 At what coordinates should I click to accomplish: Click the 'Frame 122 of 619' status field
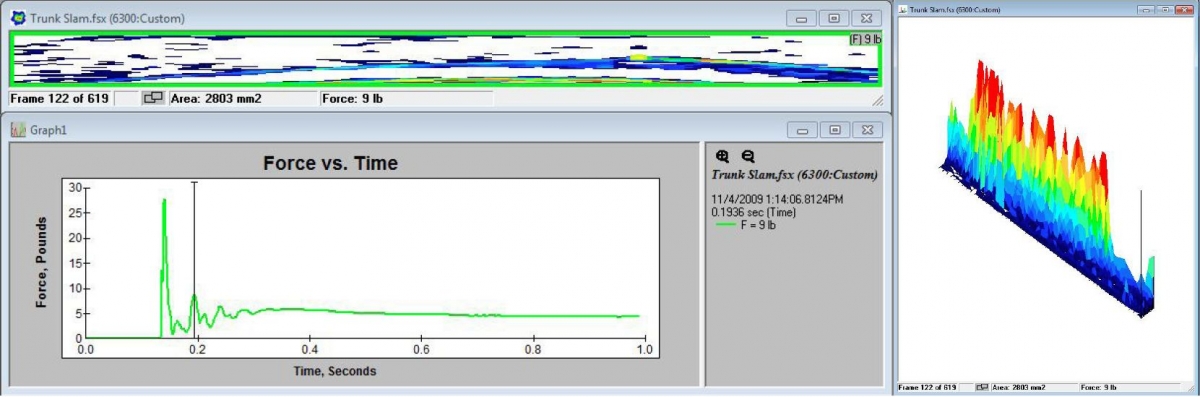(61, 98)
